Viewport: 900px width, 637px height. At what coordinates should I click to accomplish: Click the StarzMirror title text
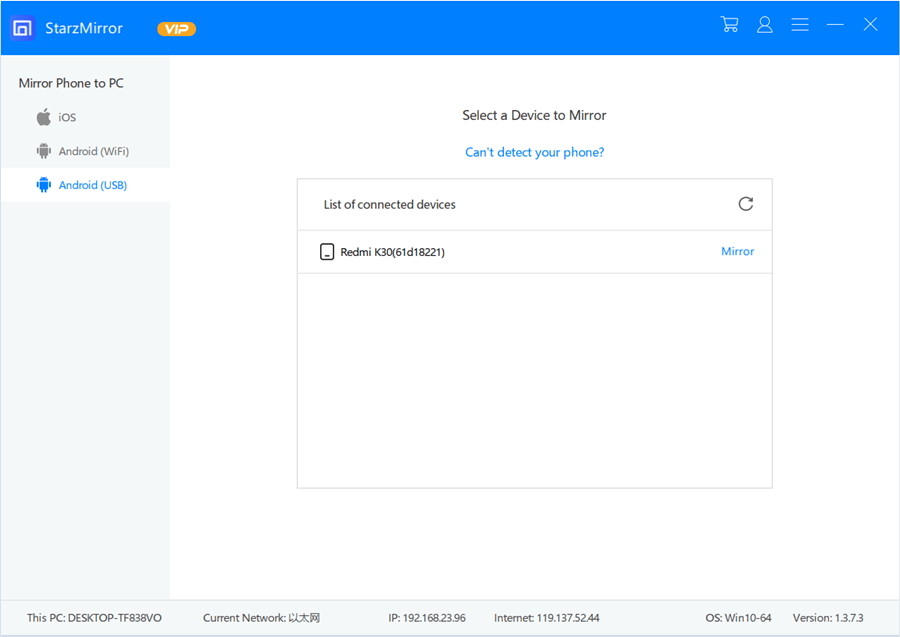coord(84,28)
